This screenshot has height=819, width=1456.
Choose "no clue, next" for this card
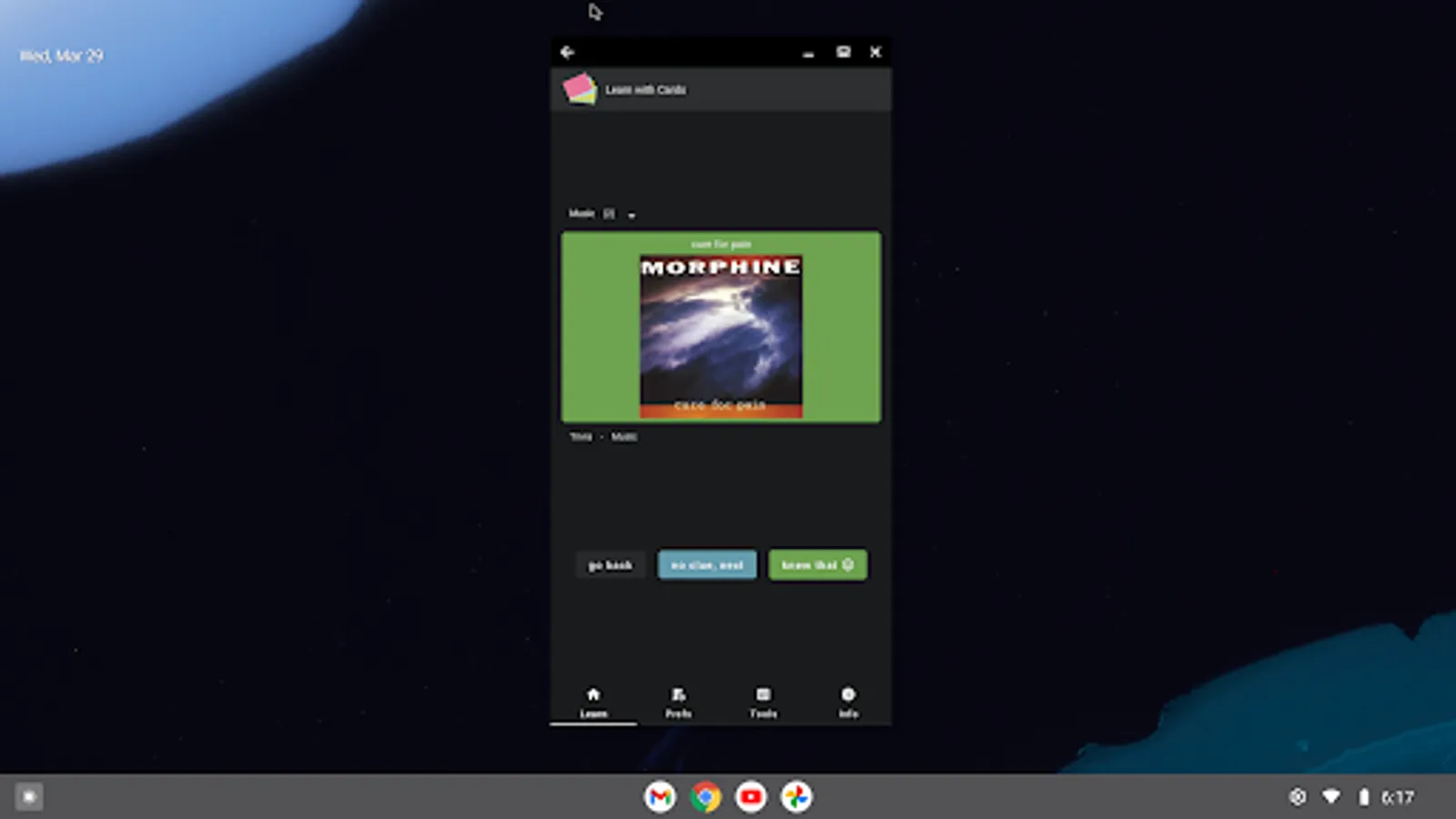point(707,565)
